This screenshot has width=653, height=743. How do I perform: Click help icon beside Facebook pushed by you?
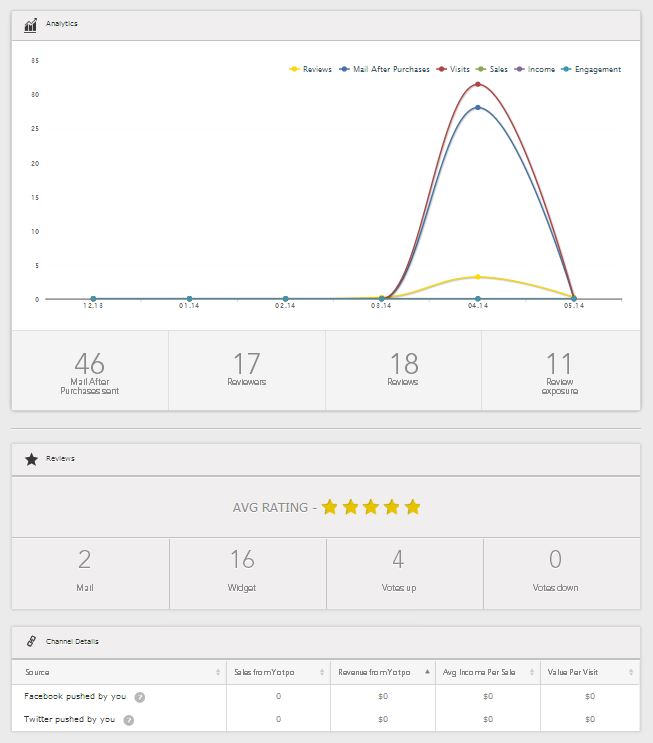tap(139, 697)
